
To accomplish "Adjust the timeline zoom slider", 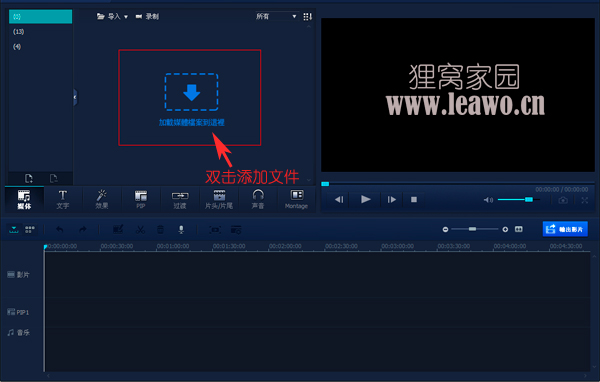I will 474,229.
